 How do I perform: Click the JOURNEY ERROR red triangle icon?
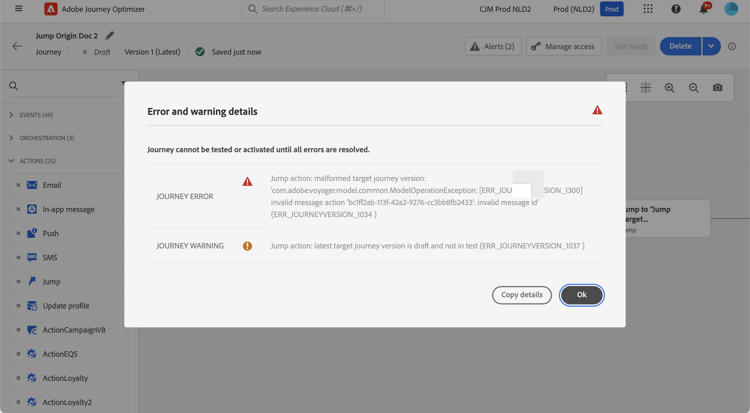247,181
